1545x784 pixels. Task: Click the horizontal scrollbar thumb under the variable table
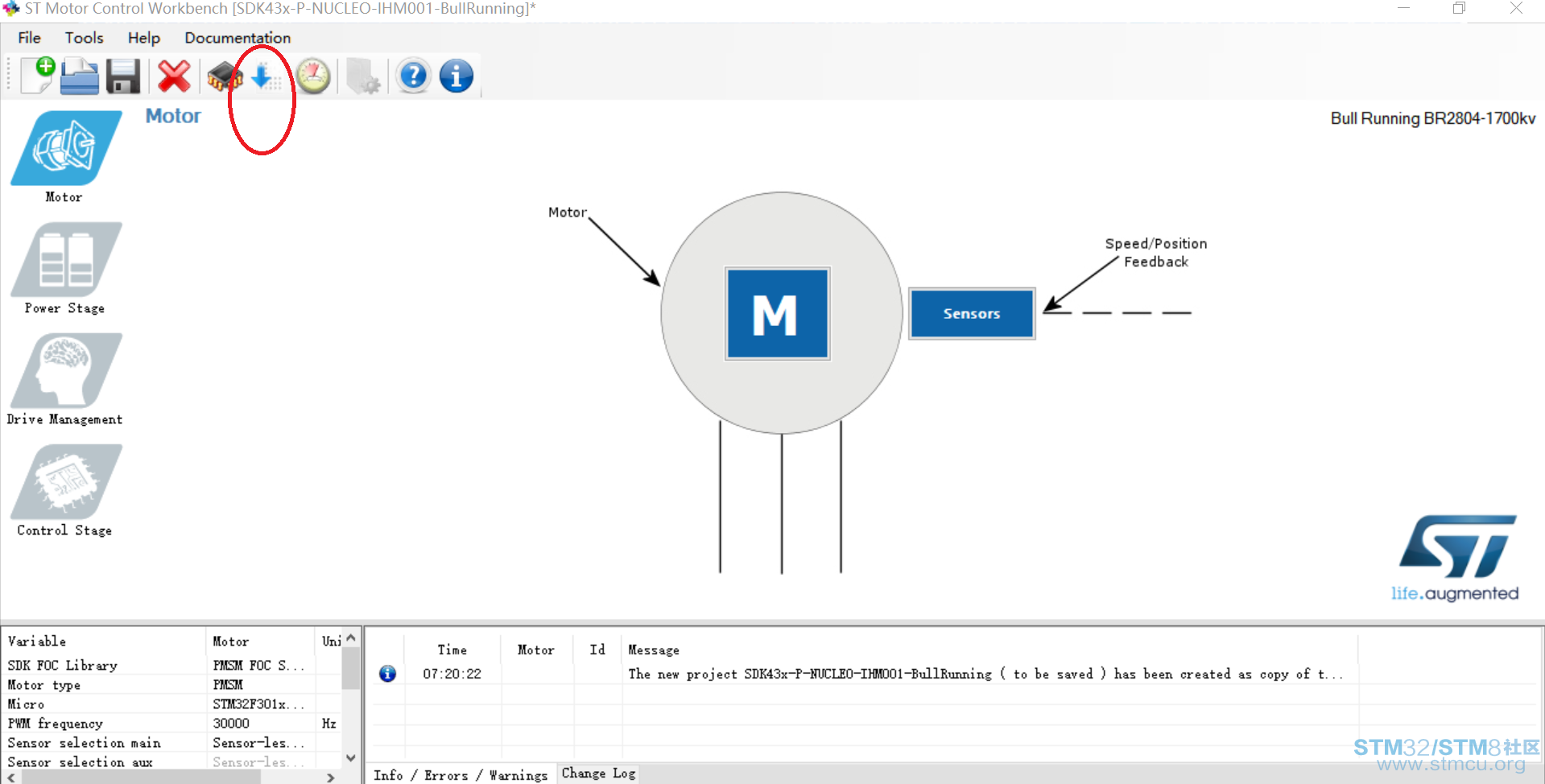pos(140,778)
